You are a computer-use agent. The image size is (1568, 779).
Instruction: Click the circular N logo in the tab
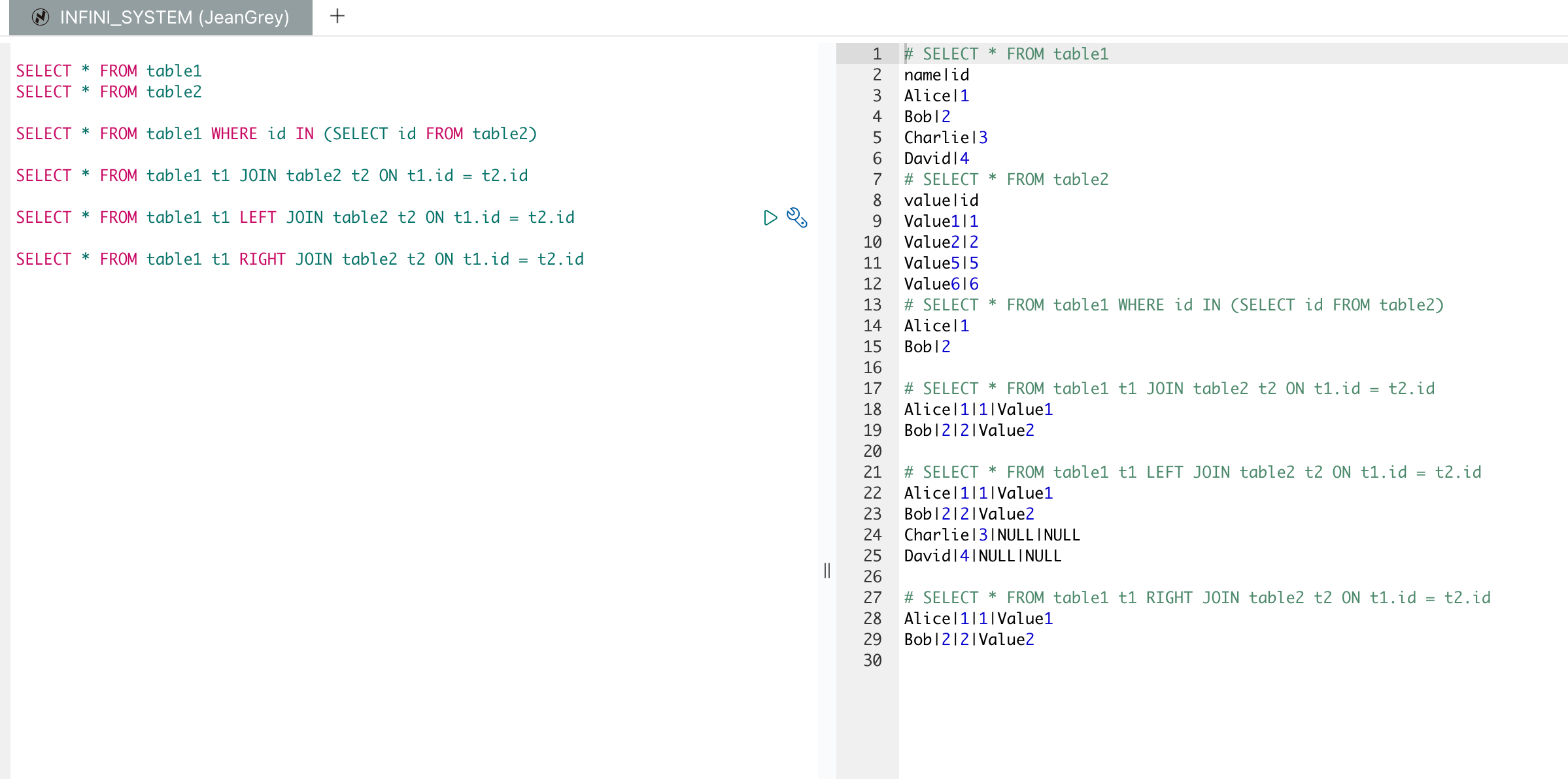coord(41,17)
